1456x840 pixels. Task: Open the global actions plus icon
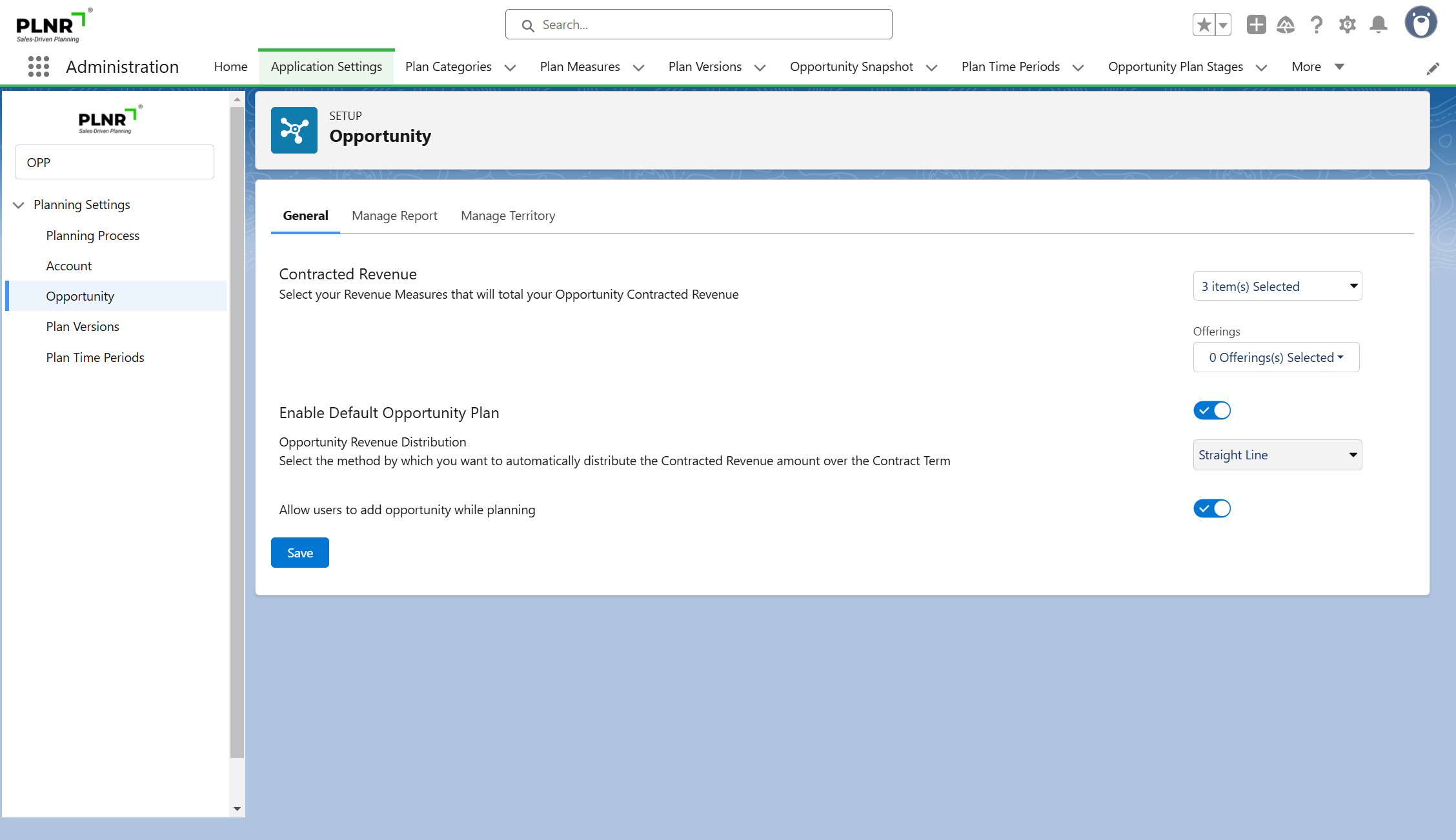pyautogui.click(x=1256, y=25)
